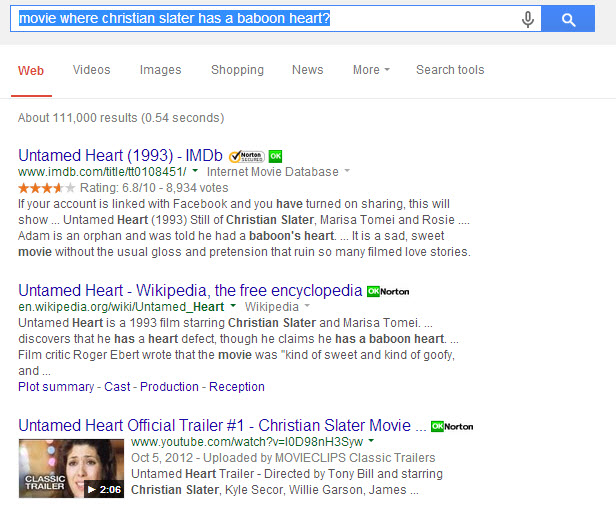Click the 'About 111,000 results (0.54 seconds)' text
The image size is (616, 508).
click(x=121, y=118)
